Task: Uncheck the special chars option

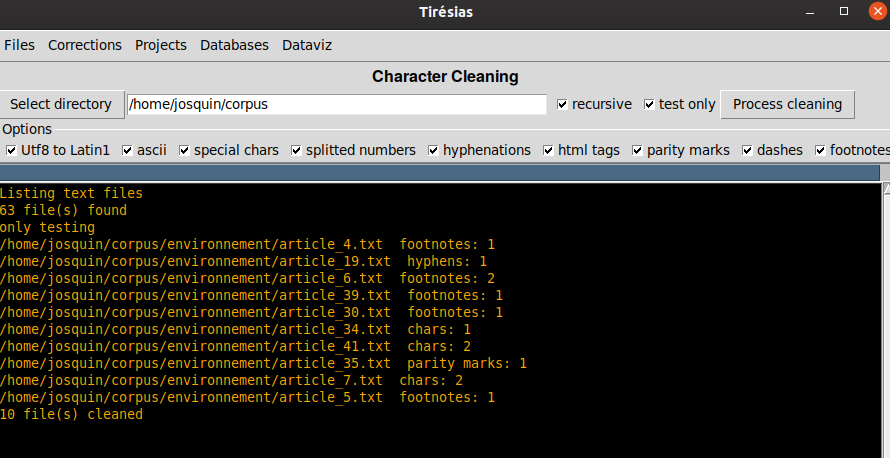Action: [184, 150]
